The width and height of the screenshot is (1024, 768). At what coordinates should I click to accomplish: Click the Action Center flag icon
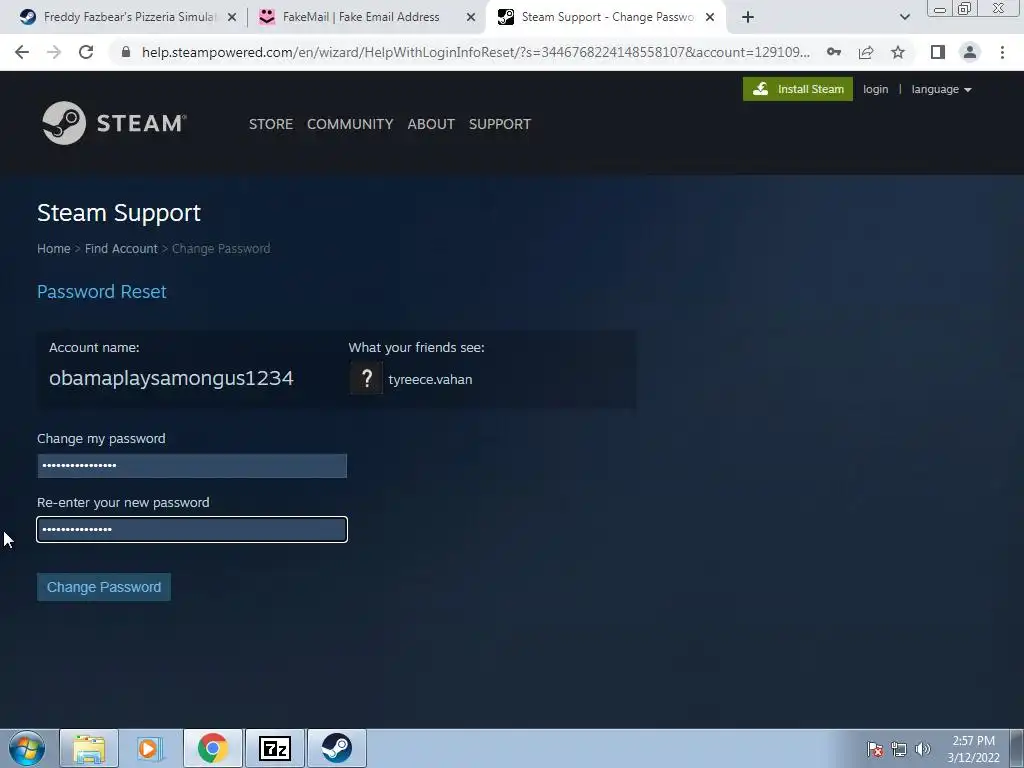tap(874, 749)
